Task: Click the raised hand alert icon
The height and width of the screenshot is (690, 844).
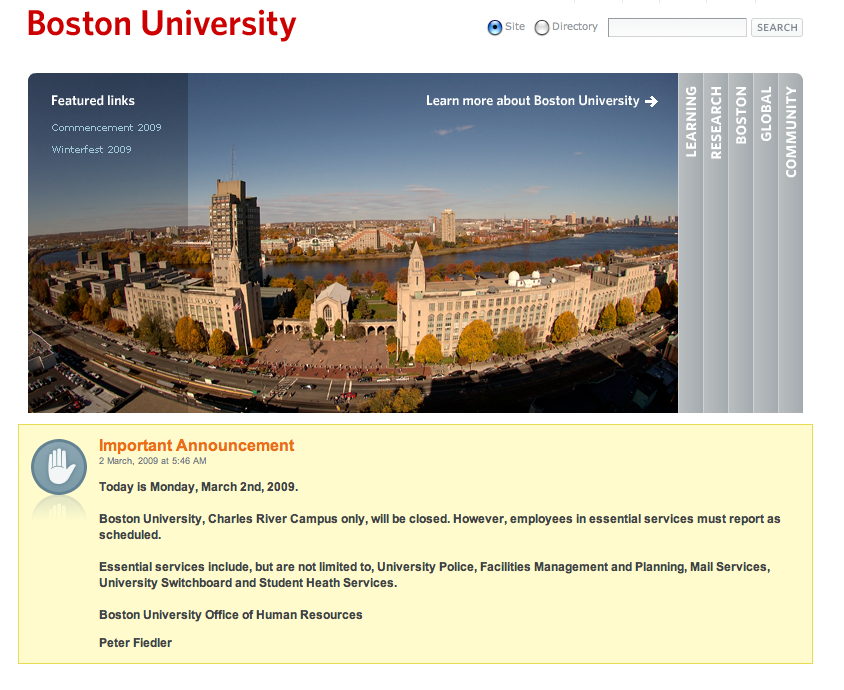Action: tap(59, 467)
